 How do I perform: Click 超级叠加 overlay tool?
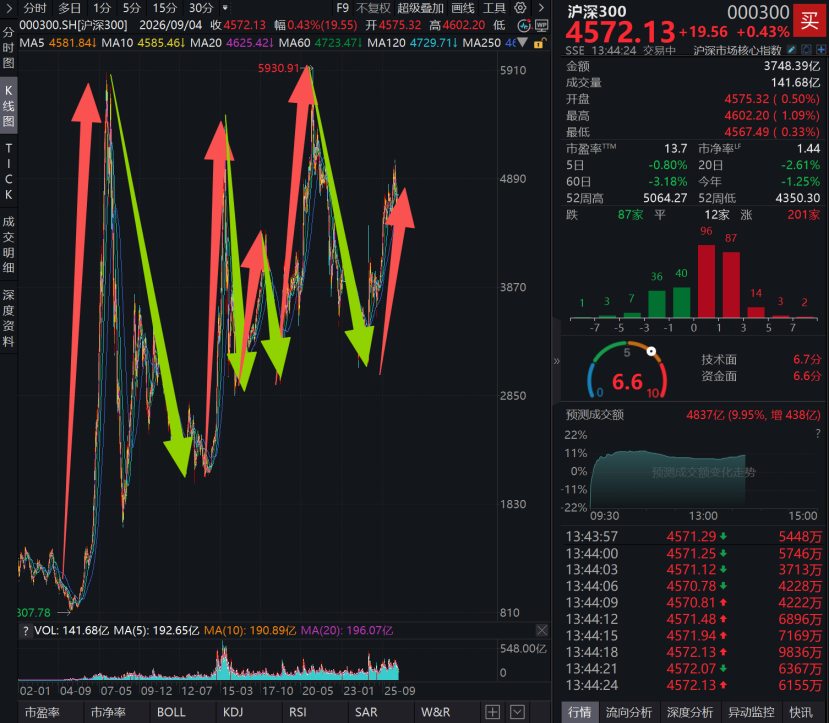(x=420, y=8)
